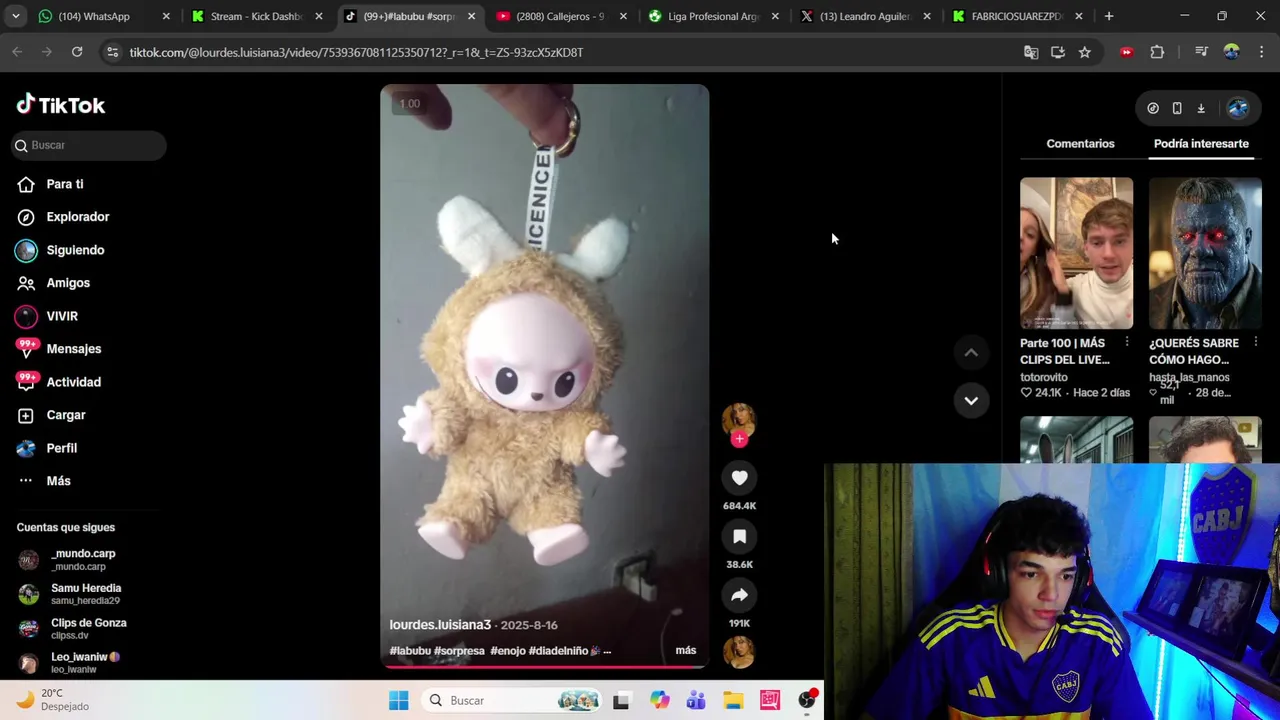Open options for ¿QUERÉS SABRE video
The height and width of the screenshot is (720, 1280).
[x=1255, y=343]
